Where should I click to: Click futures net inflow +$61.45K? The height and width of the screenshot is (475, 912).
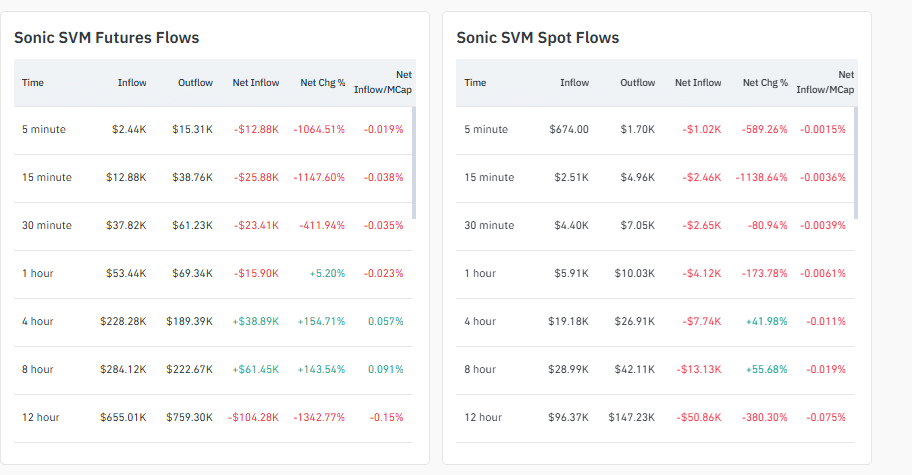255,369
